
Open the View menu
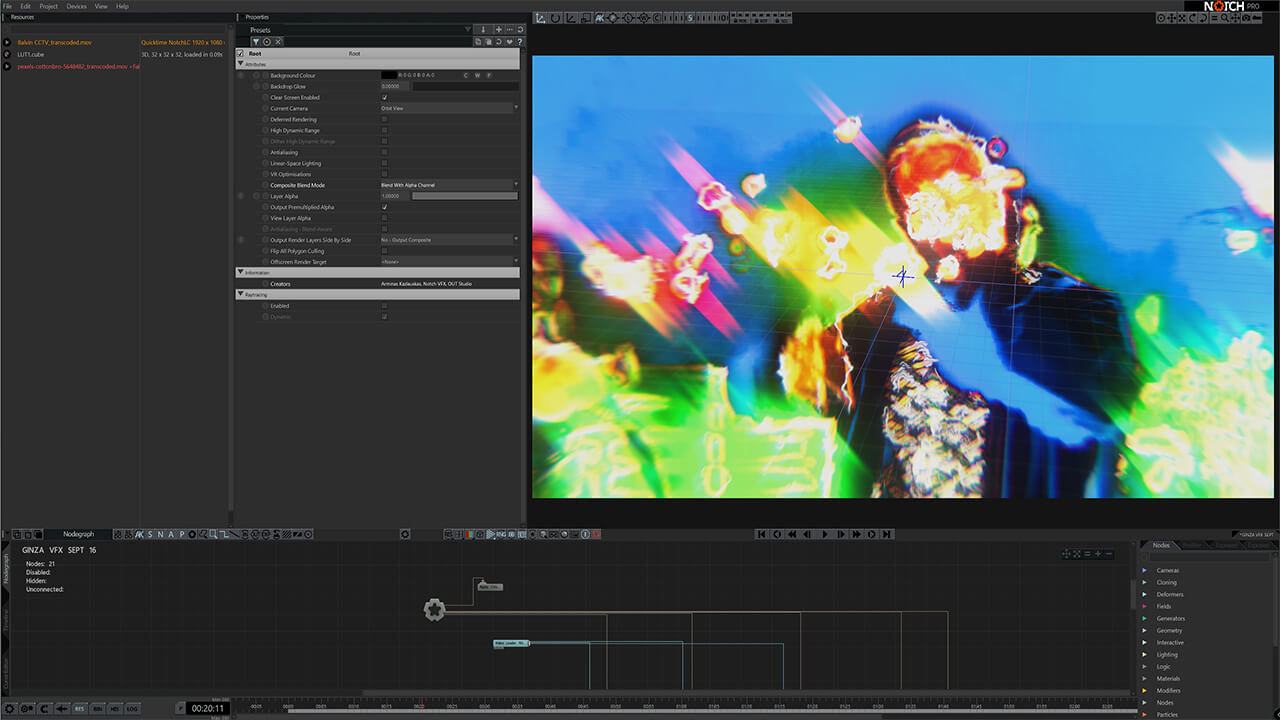[101, 6]
